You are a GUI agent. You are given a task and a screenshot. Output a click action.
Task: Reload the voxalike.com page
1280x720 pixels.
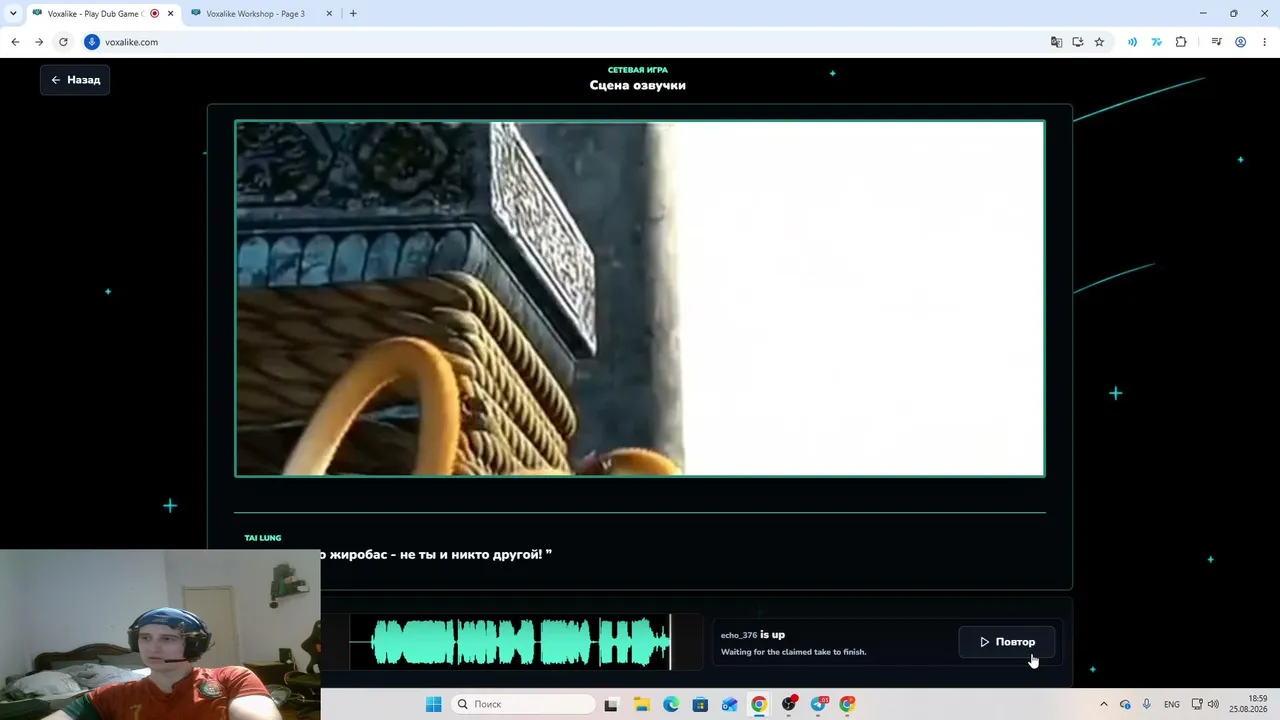(x=63, y=42)
